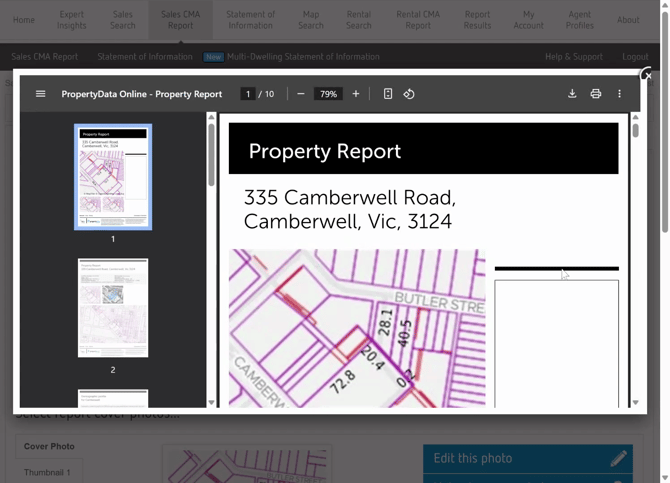
Task: Open the Map Search tab
Action: click(x=311, y=20)
